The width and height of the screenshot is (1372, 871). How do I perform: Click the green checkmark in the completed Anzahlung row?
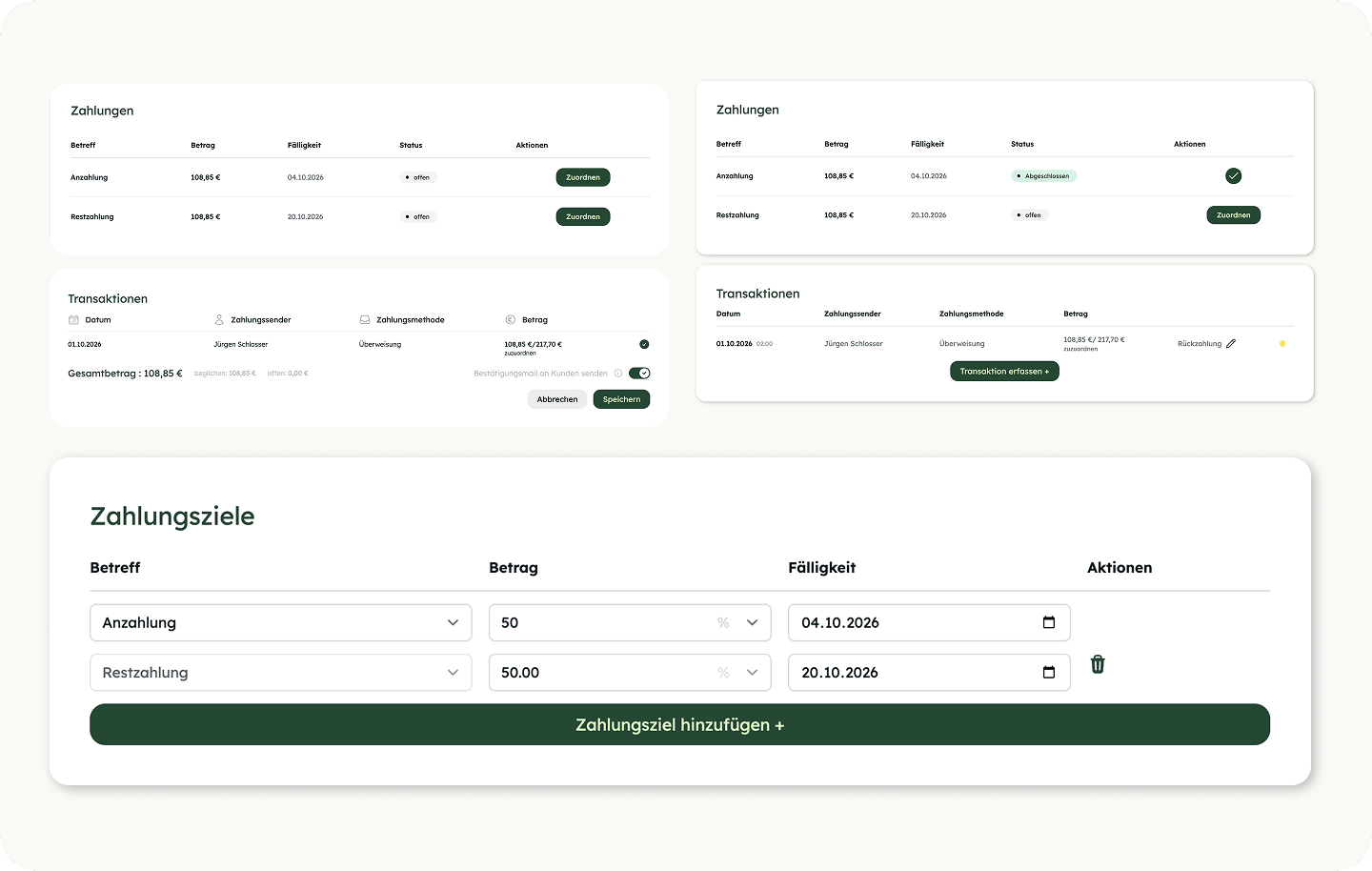pyautogui.click(x=1233, y=176)
